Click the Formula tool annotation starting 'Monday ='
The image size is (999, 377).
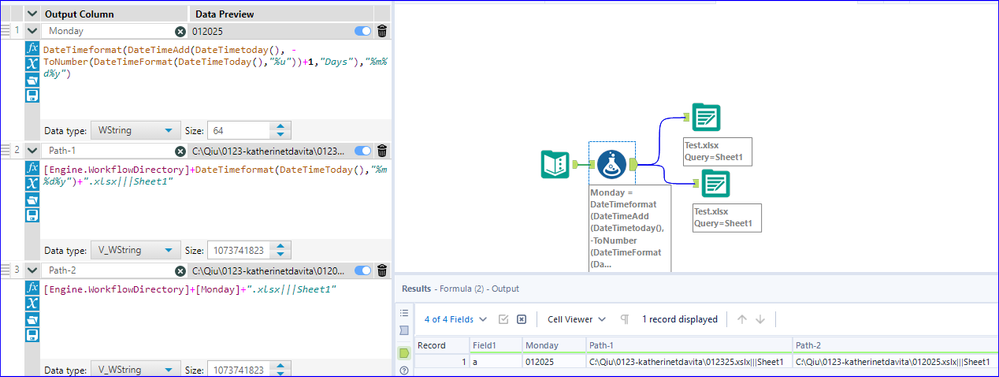click(x=629, y=228)
